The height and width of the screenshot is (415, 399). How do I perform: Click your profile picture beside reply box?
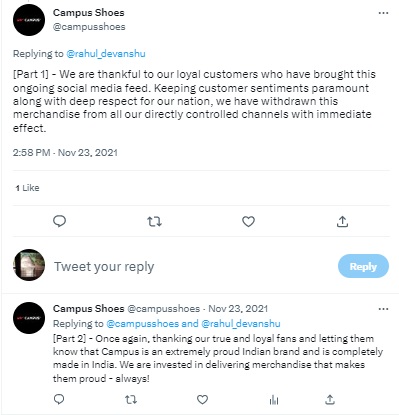click(x=29, y=265)
